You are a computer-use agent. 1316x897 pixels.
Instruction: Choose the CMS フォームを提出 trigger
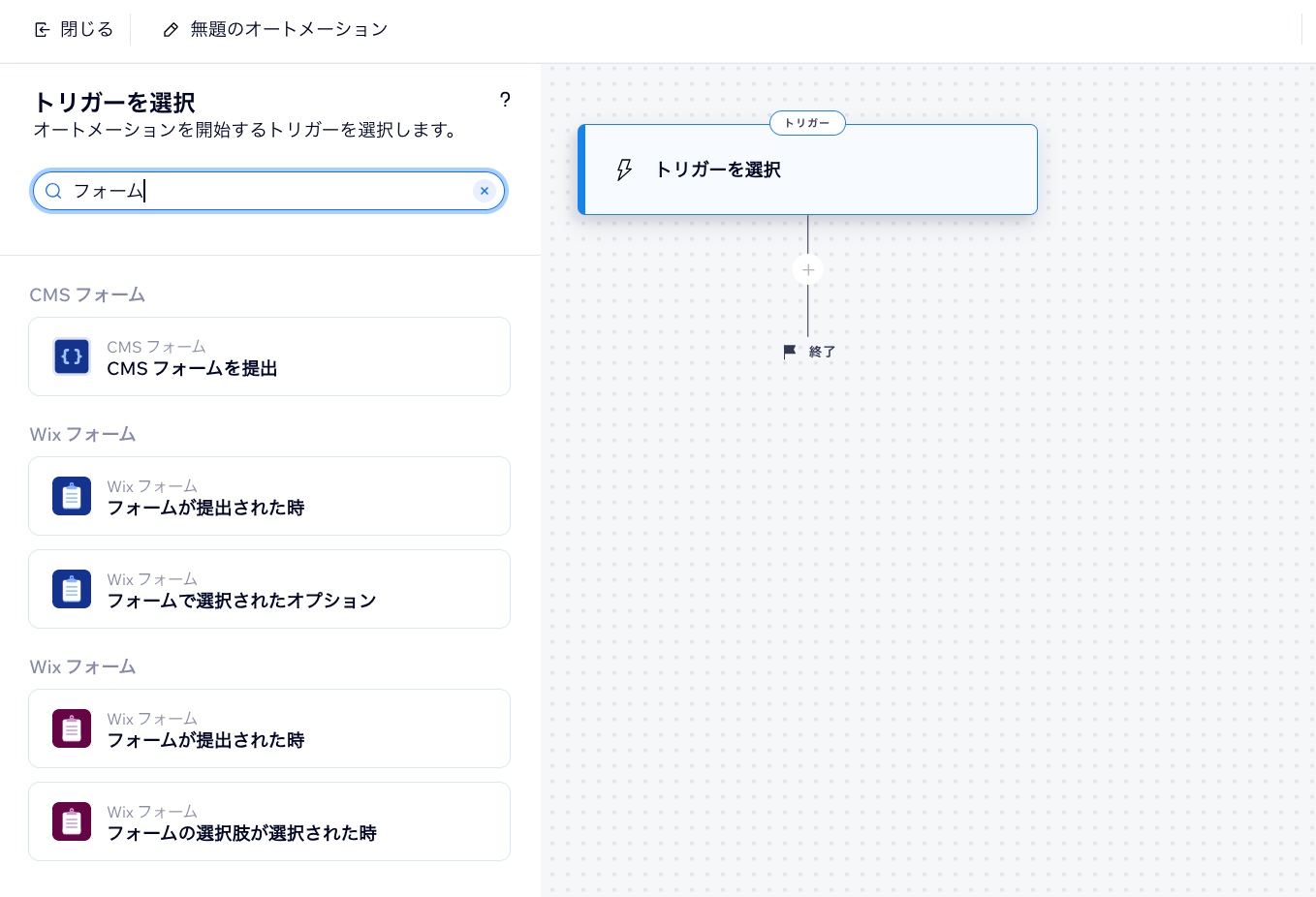click(269, 356)
